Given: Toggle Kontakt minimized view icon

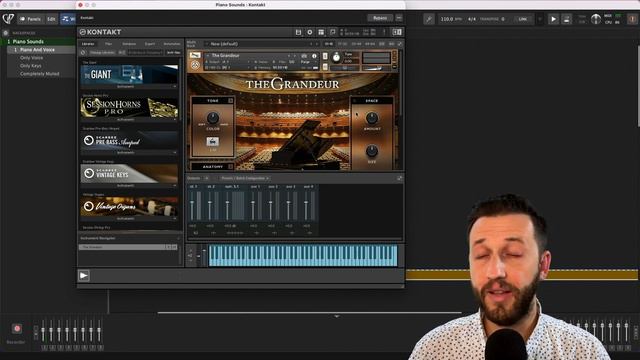Looking at the screenshot, I should pos(333,32).
